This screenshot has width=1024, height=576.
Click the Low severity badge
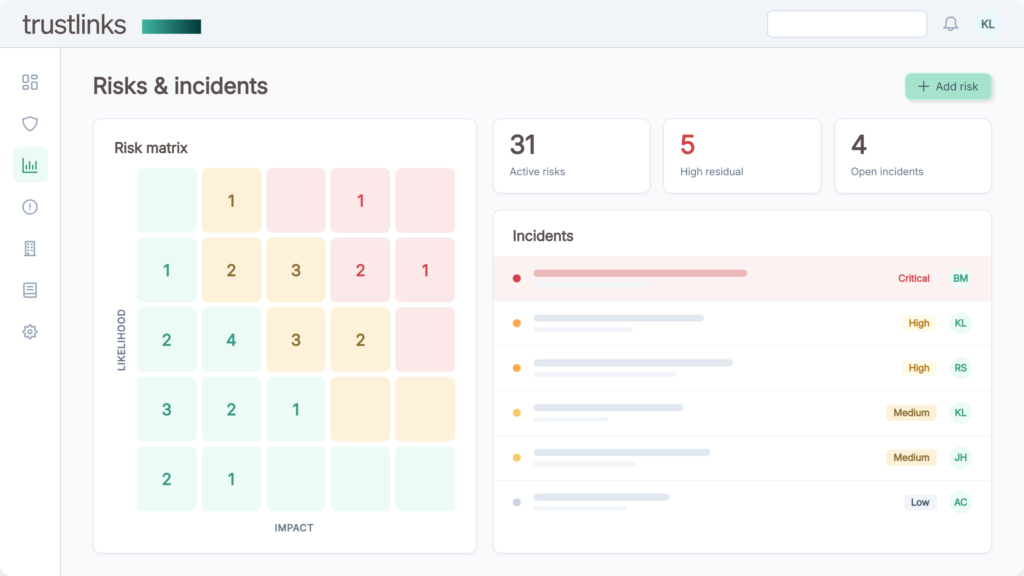pos(920,502)
